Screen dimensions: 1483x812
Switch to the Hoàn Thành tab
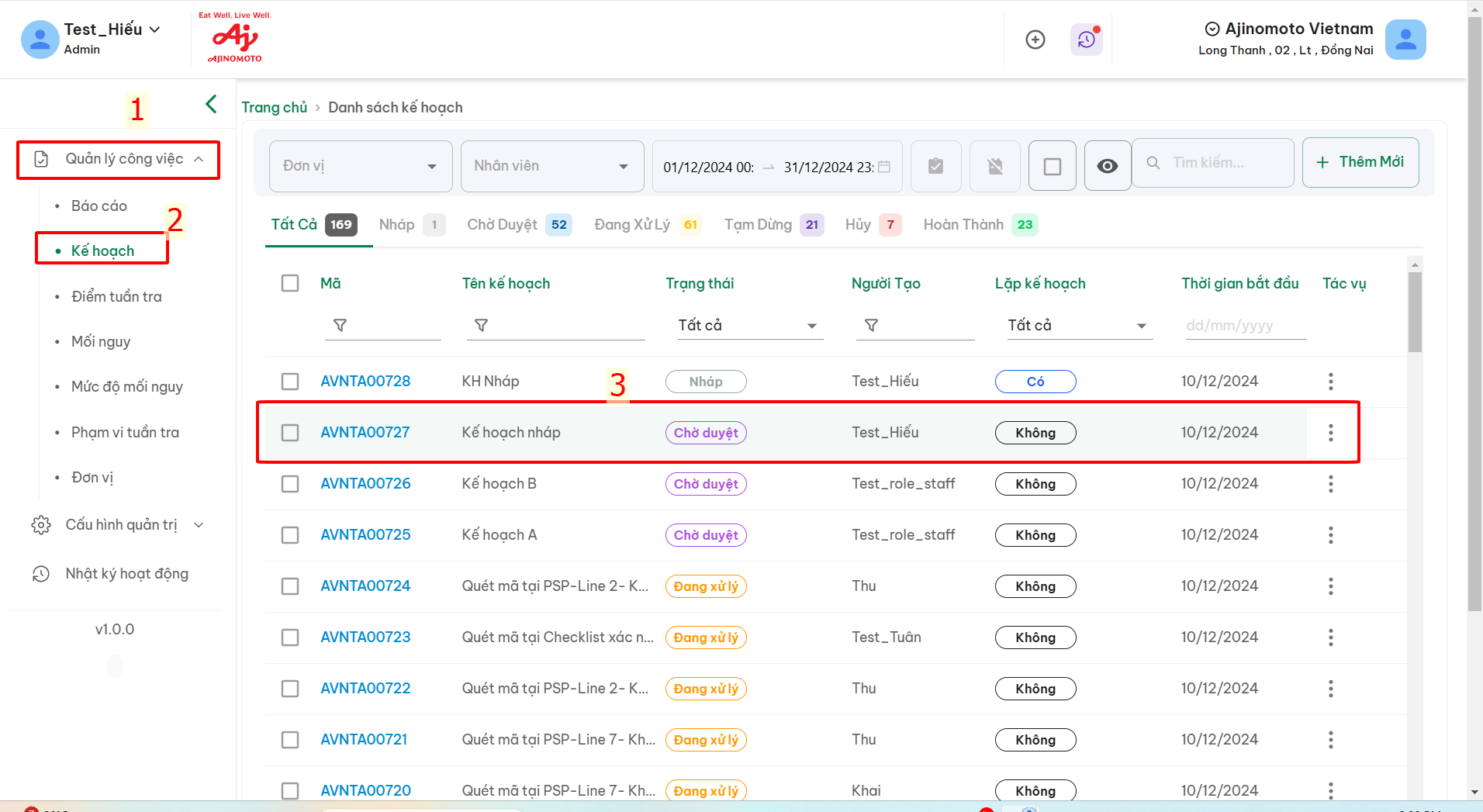980,225
